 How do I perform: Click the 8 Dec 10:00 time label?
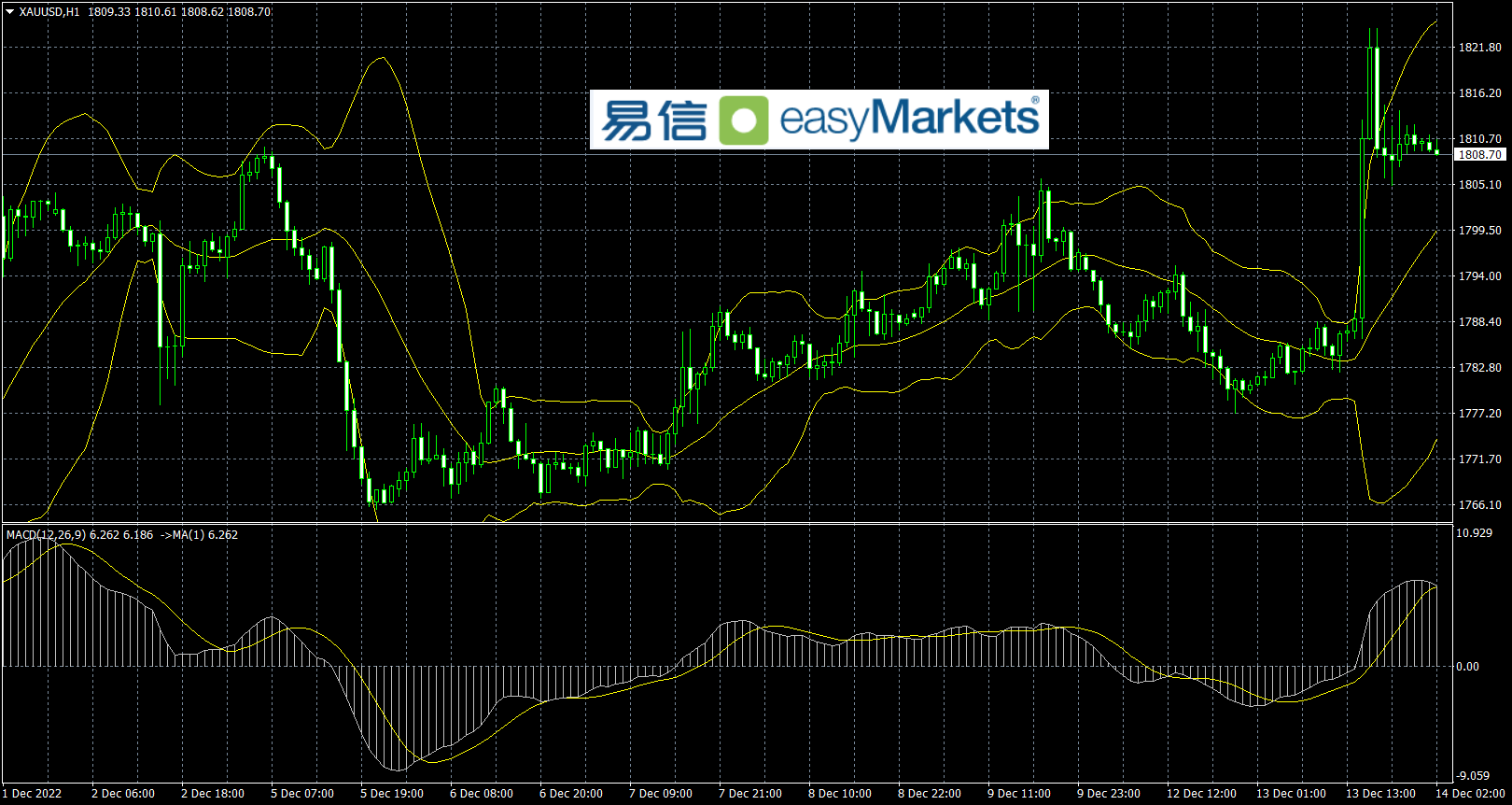point(840,794)
